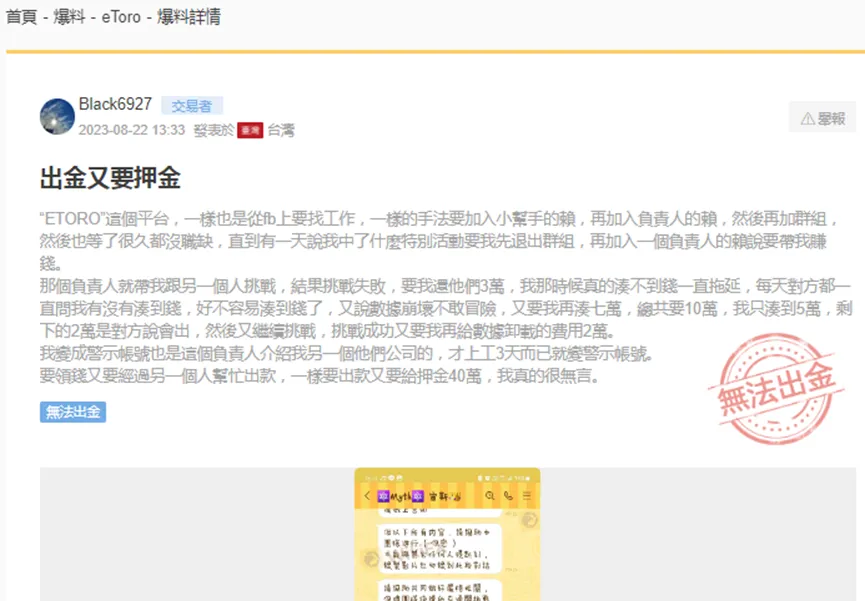Click the 舉報 report button

coord(823,118)
